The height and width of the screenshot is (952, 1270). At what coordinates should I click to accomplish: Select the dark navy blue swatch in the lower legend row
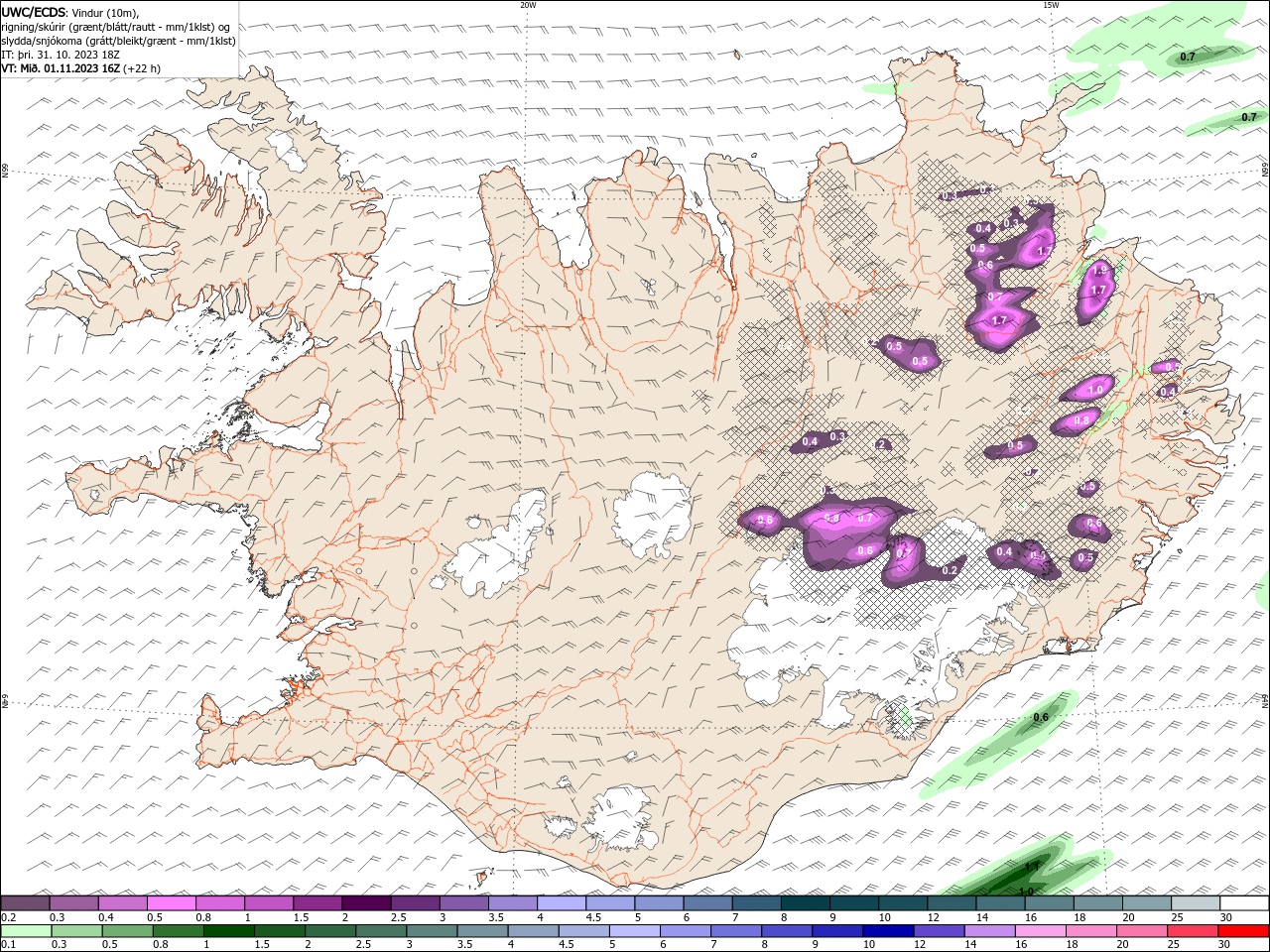(x=888, y=931)
